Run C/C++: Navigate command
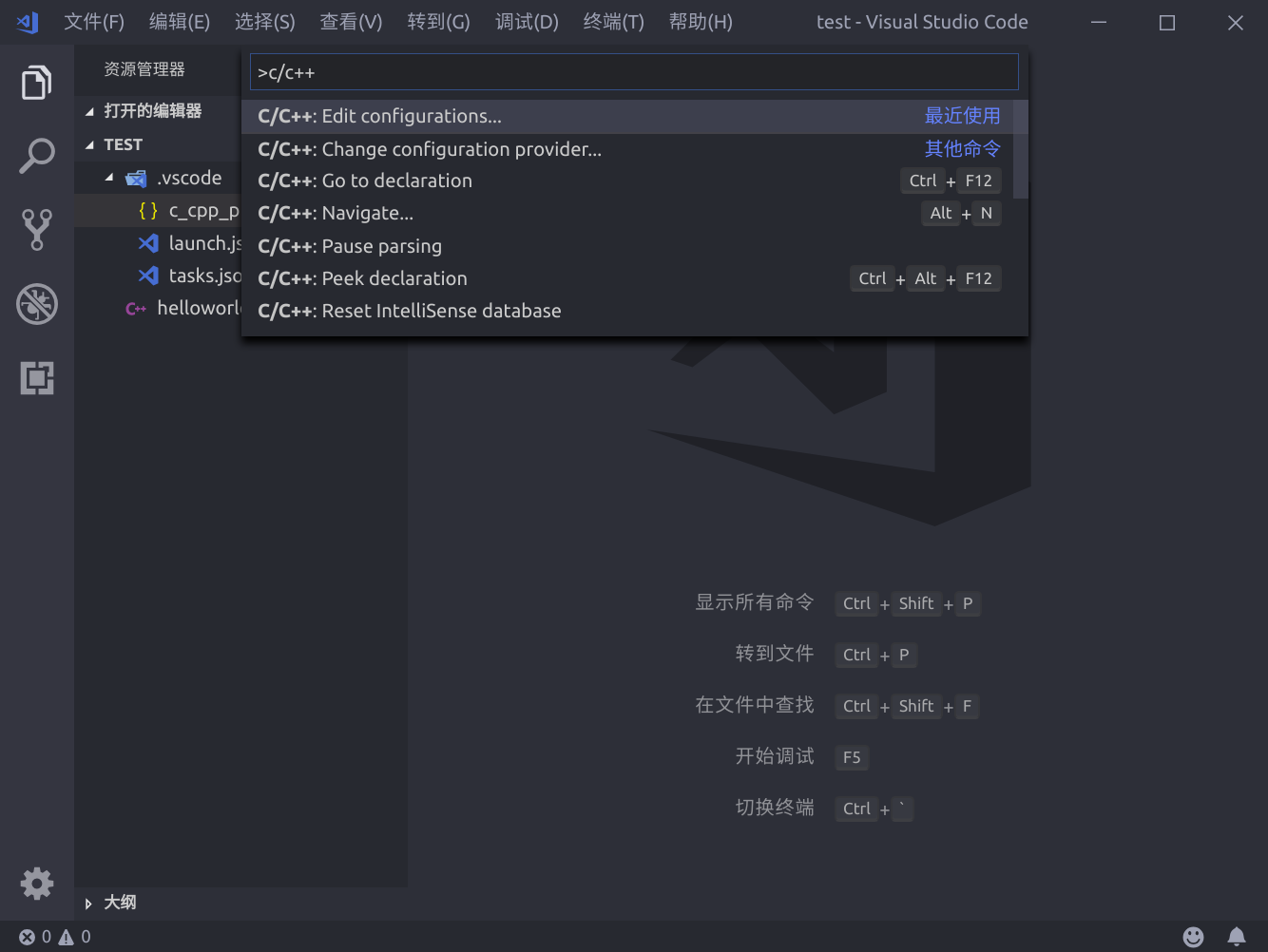This screenshot has width=1268, height=952. click(x=627, y=214)
